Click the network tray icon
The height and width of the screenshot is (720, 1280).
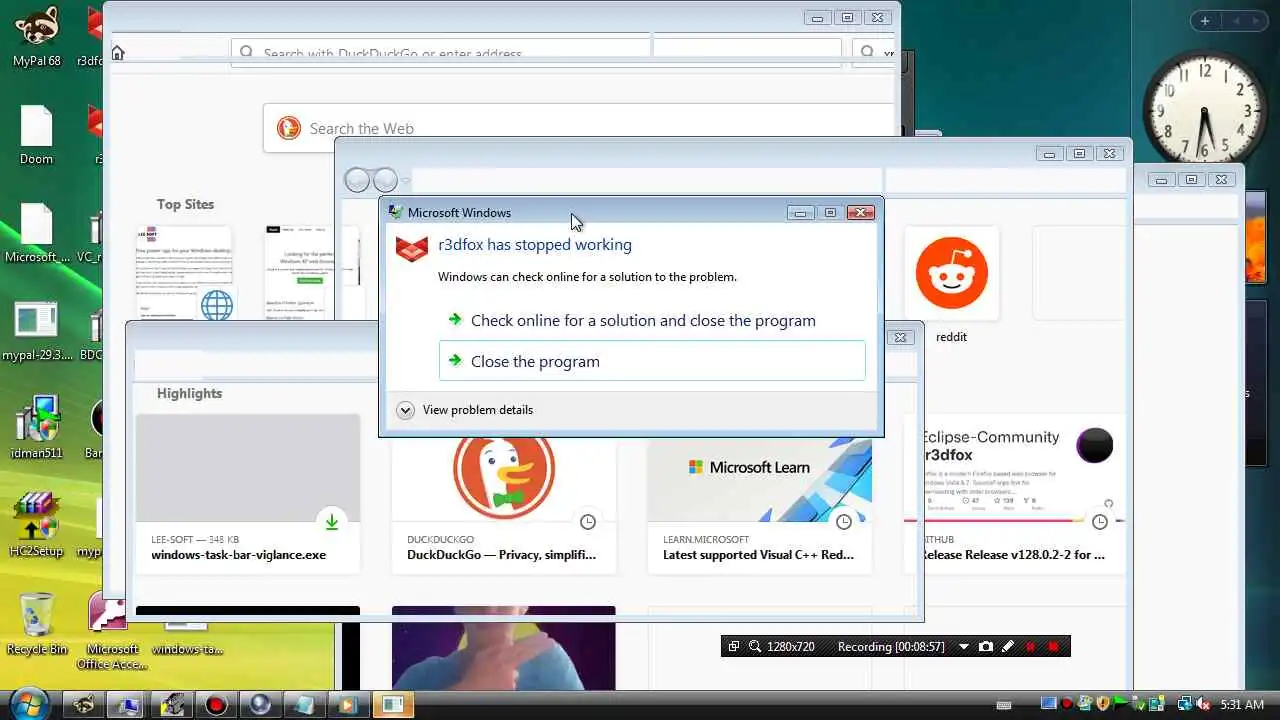[x=1184, y=704]
